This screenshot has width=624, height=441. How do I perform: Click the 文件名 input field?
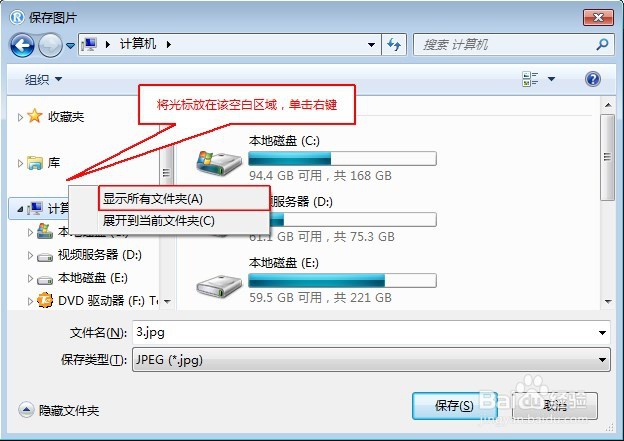[x=371, y=332]
